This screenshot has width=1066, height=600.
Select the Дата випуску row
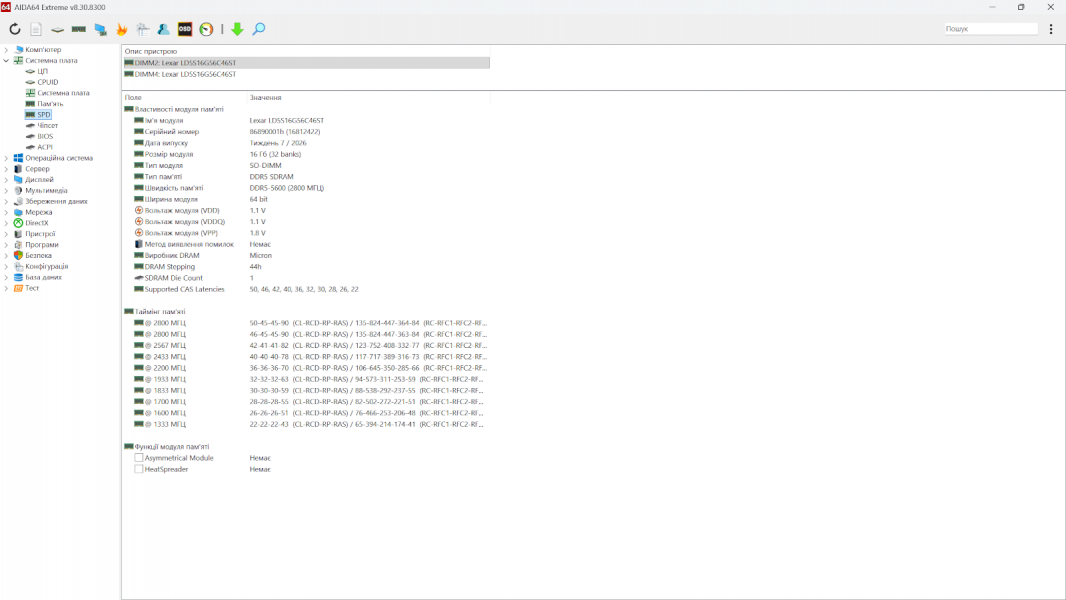306,143
